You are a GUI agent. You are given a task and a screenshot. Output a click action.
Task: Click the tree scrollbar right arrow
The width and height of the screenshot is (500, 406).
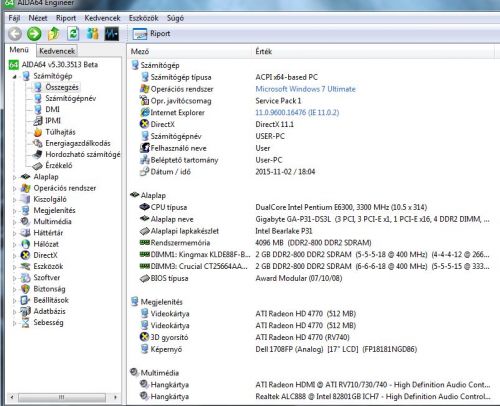tap(115, 397)
